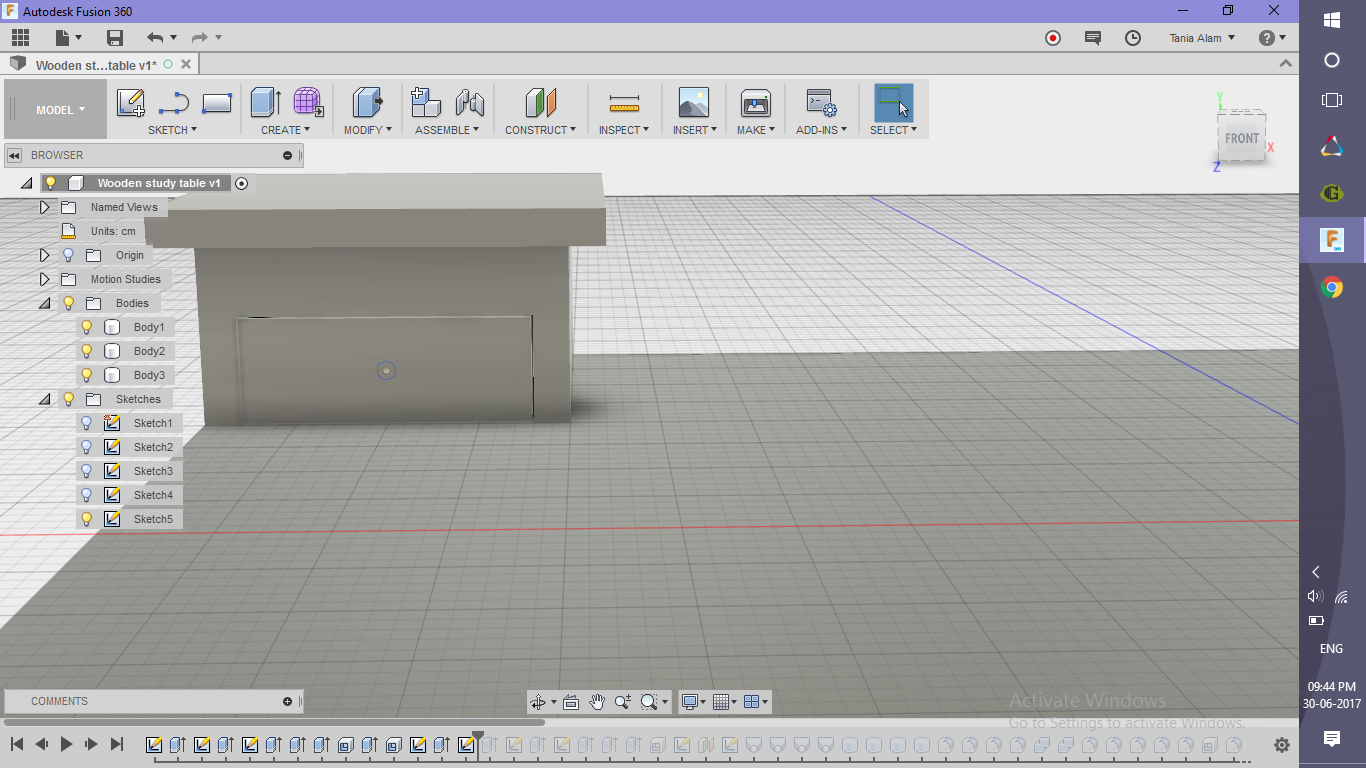Viewport: 1366px width, 768px height.
Task: Toggle visibility bulb for Body3
Action: [87, 375]
